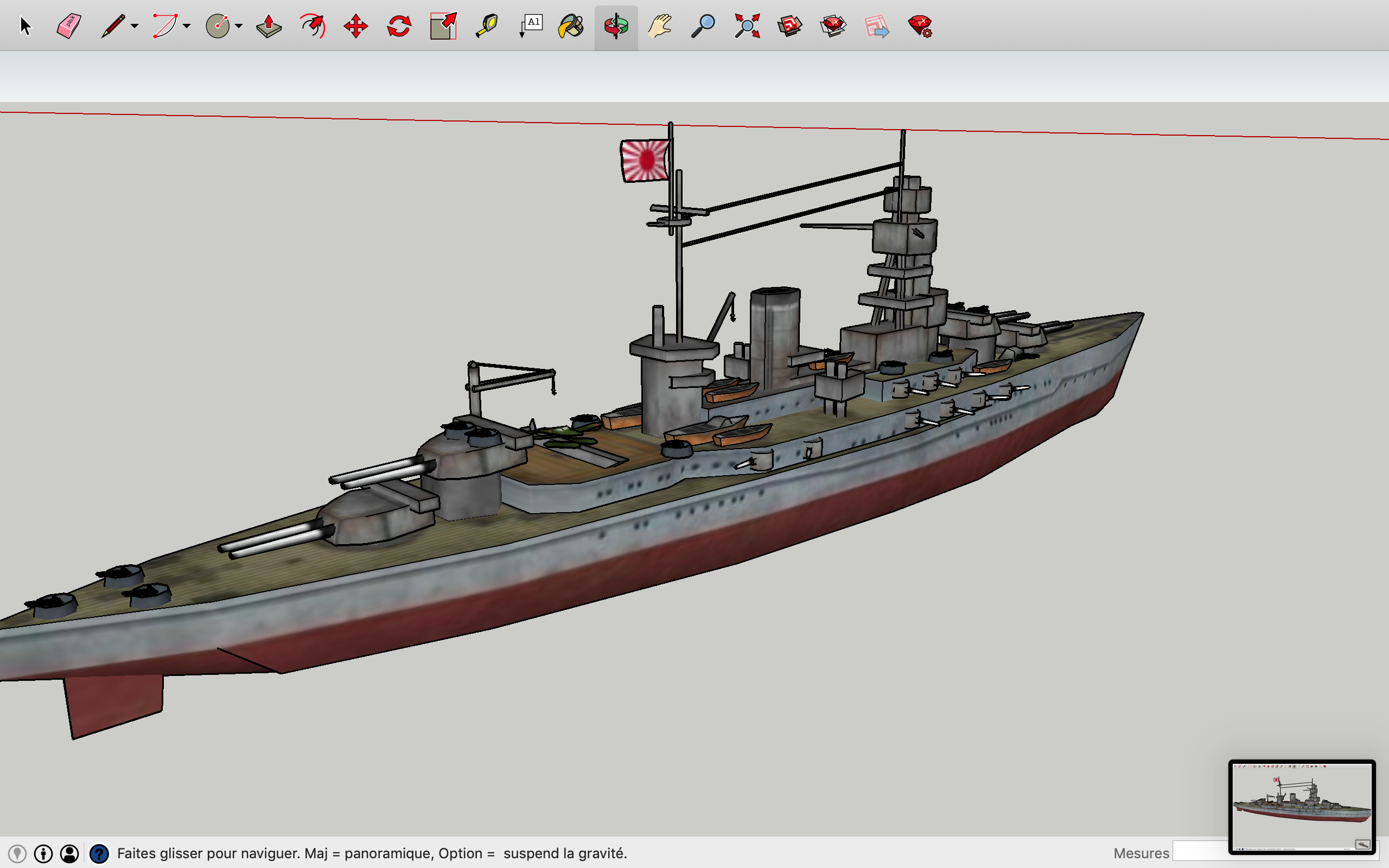Click the rising sun flag on the mast

point(645,161)
